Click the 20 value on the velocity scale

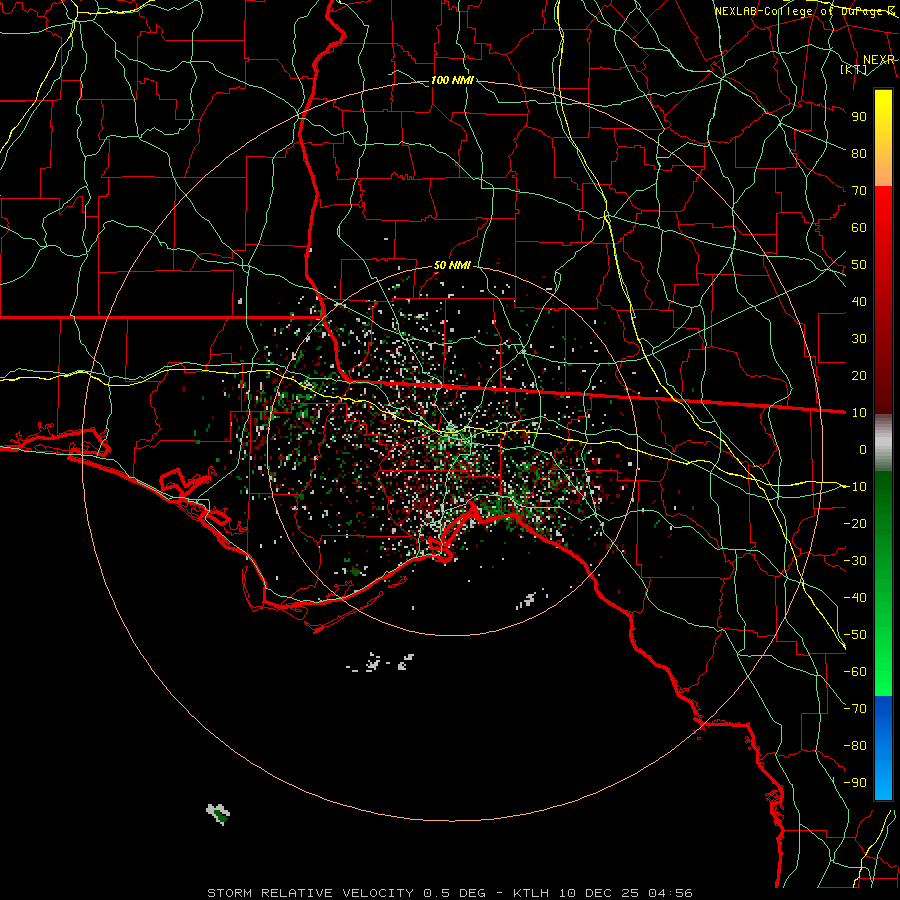coord(859,375)
